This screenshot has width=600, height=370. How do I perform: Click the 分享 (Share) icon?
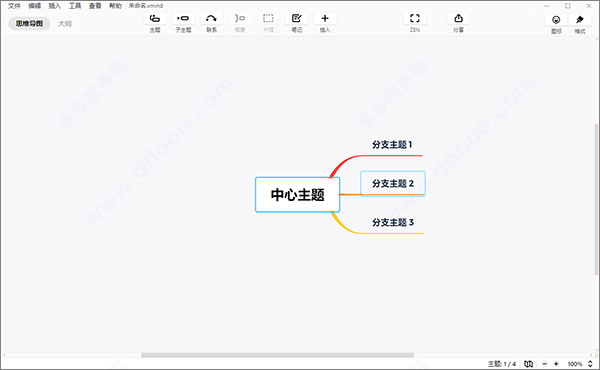pyautogui.click(x=458, y=18)
